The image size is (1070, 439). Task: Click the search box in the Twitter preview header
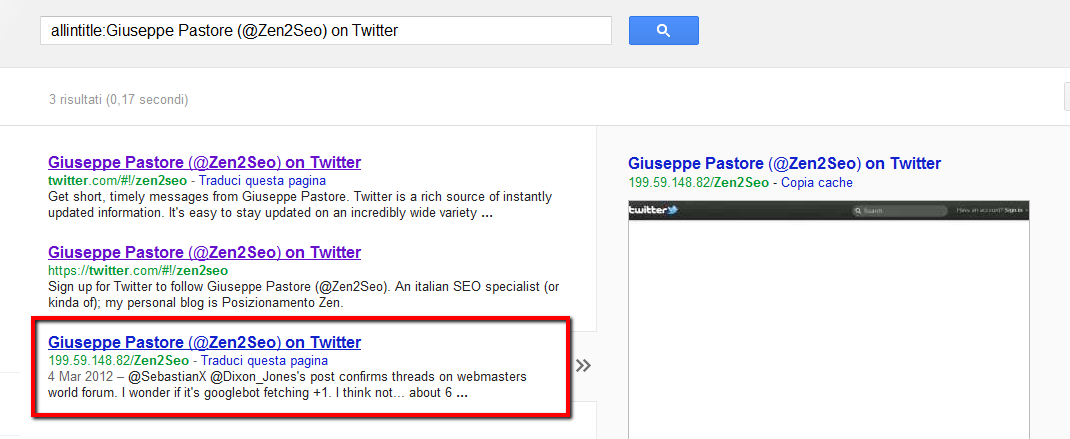coord(902,211)
